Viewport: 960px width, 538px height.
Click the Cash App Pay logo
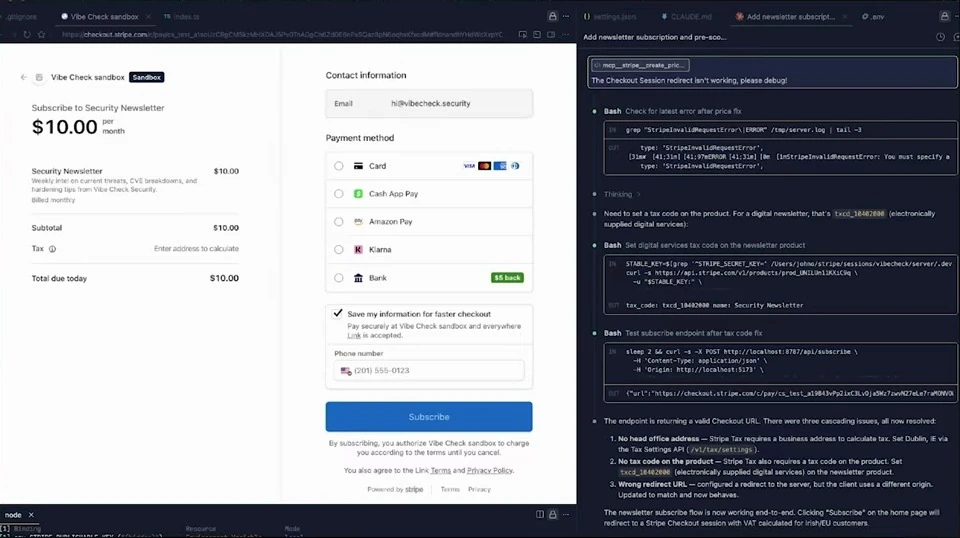(358, 193)
